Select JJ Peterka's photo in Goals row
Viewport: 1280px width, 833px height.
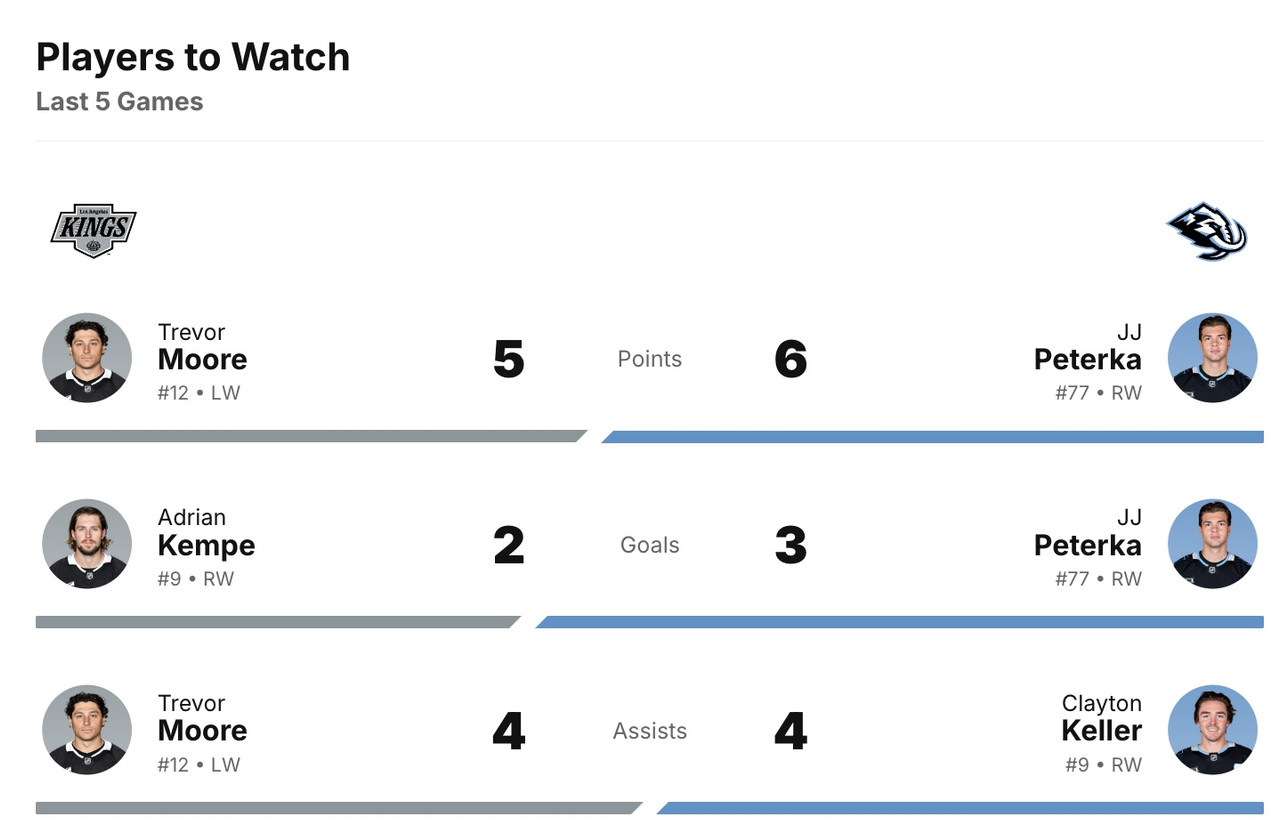click(1212, 544)
